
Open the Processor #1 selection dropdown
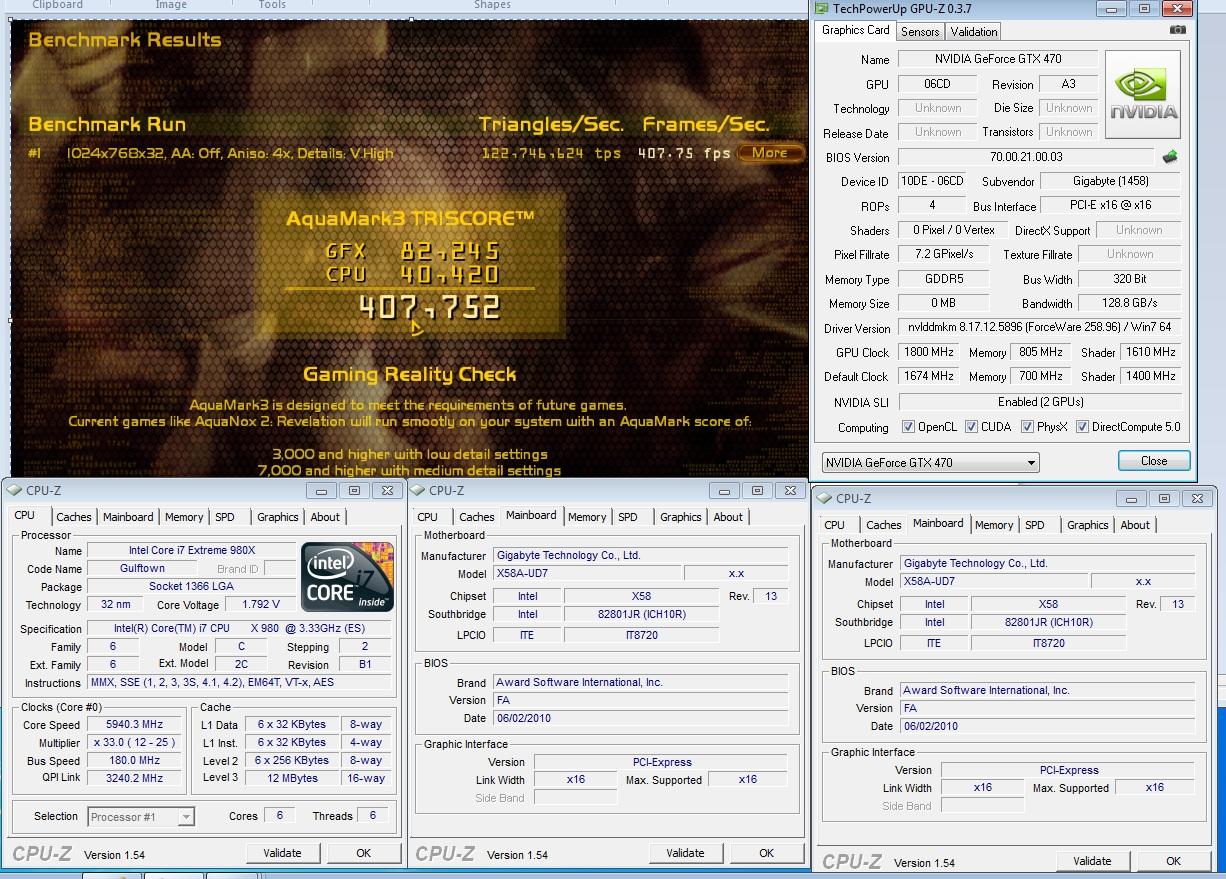(141, 817)
